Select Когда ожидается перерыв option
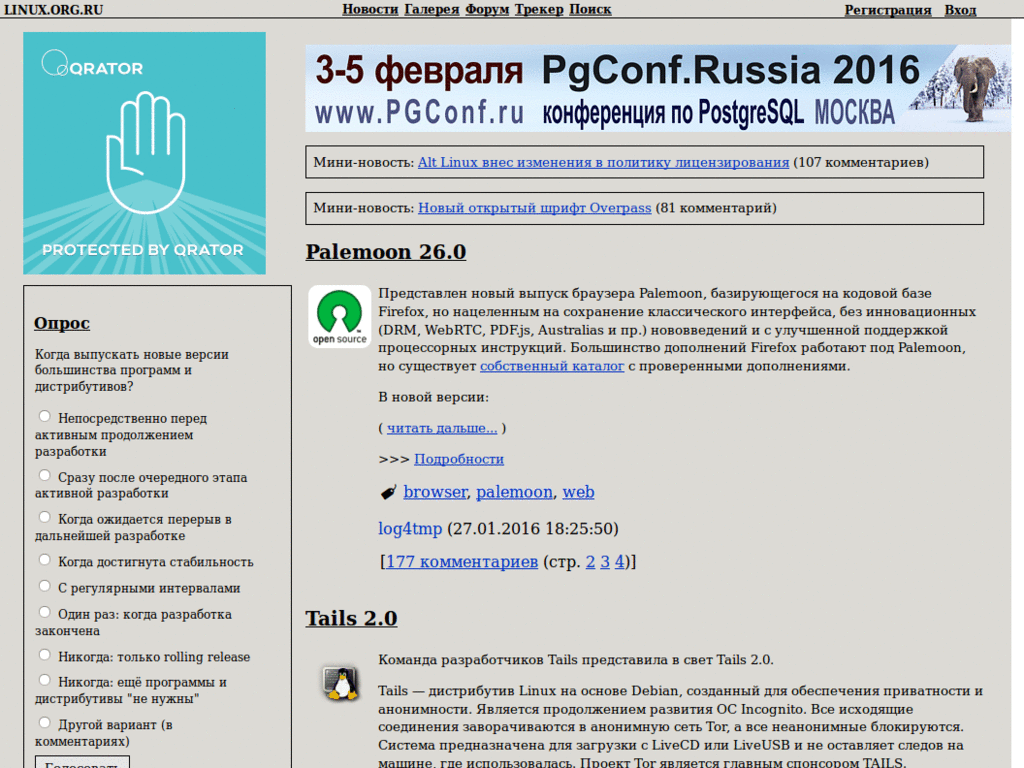 pyautogui.click(x=44, y=517)
